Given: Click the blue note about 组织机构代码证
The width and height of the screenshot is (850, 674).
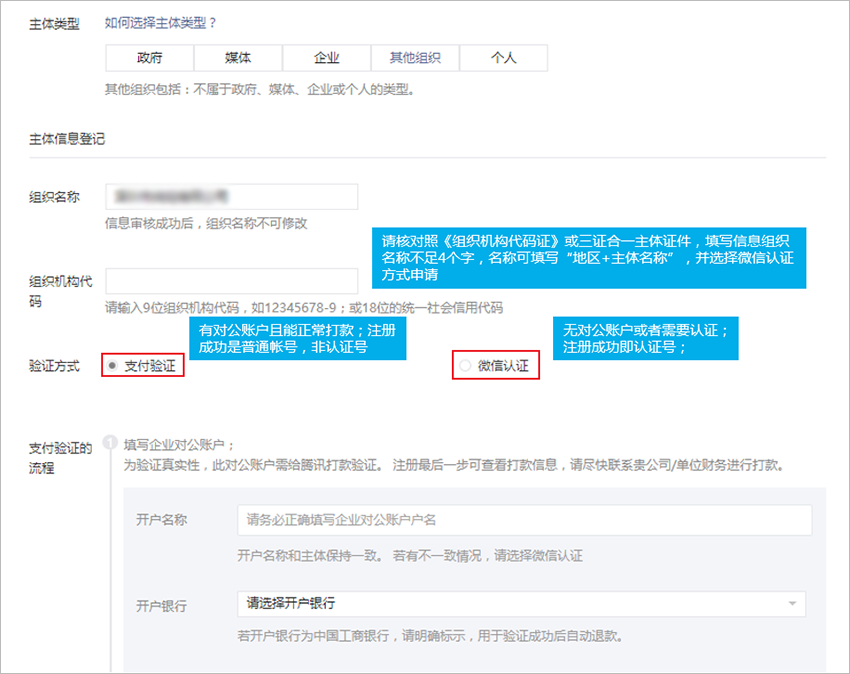Looking at the screenshot, I should tap(589, 257).
